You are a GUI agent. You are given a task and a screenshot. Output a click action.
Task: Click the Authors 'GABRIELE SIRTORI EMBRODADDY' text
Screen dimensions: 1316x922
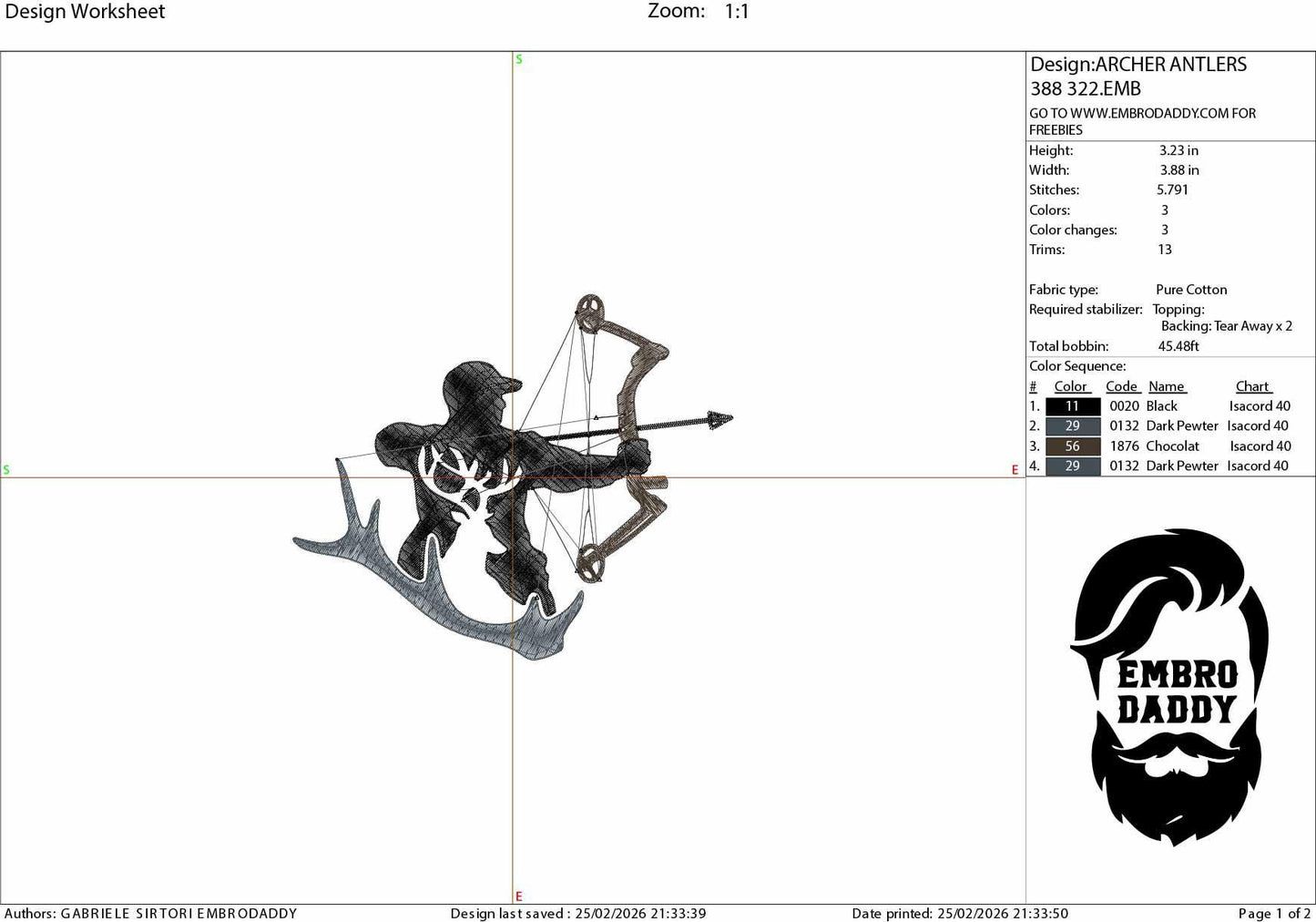[x=179, y=913]
